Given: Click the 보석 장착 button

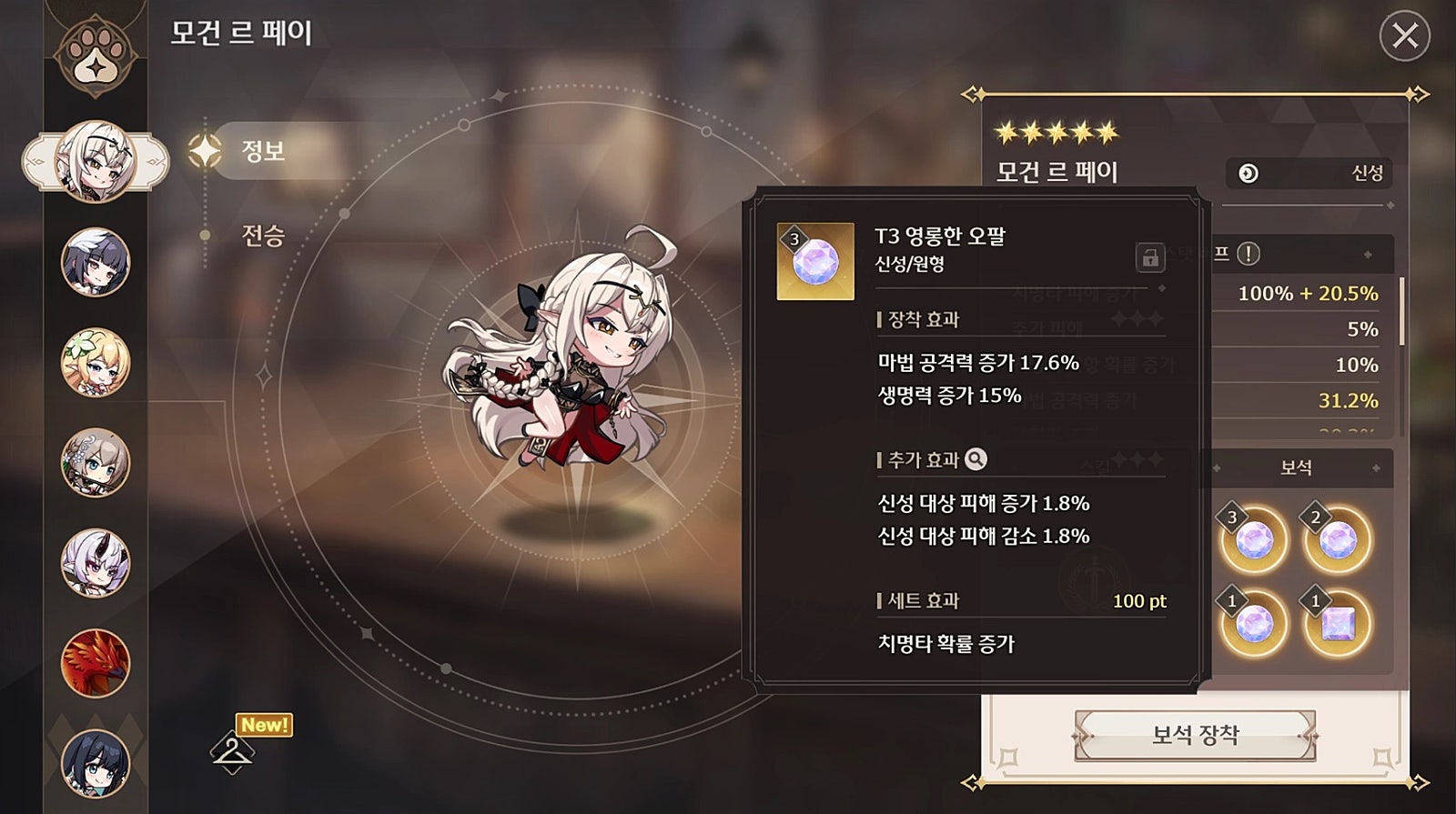Looking at the screenshot, I should [x=1195, y=735].
